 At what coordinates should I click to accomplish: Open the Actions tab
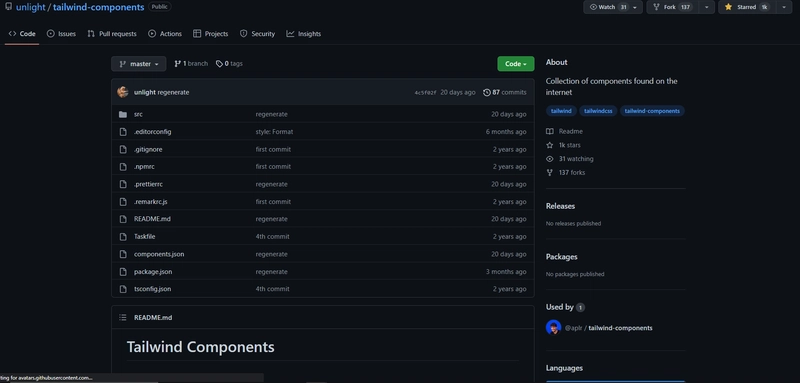[x=165, y=34]
